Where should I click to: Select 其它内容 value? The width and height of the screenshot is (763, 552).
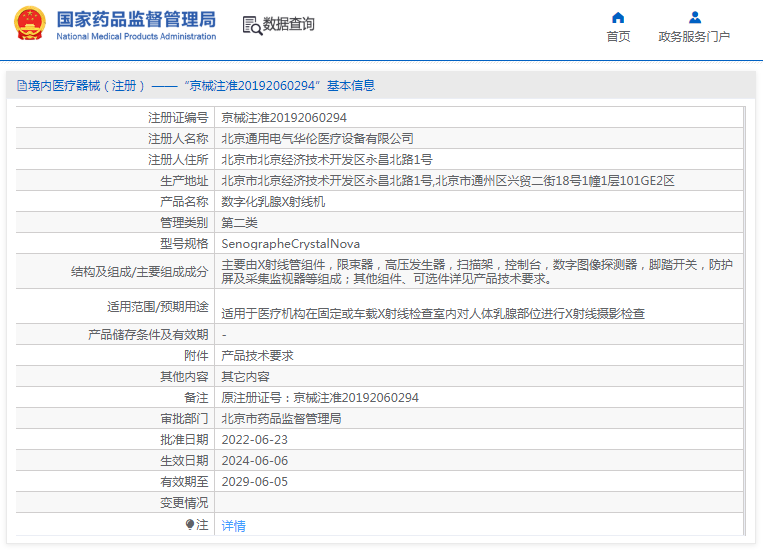[245, 376]
